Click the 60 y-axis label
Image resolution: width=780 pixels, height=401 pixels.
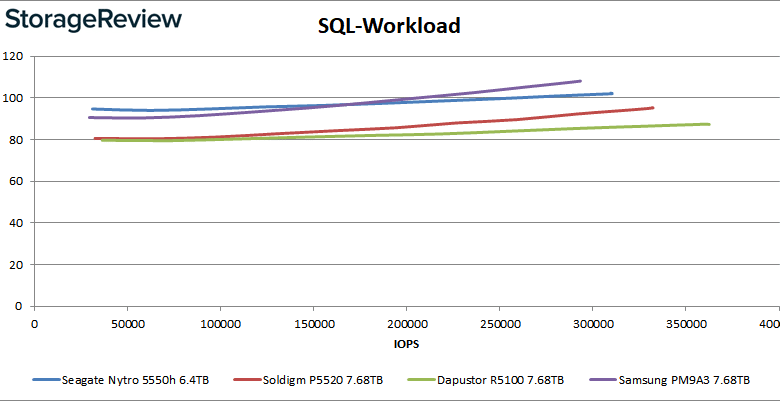pos(15,182)
